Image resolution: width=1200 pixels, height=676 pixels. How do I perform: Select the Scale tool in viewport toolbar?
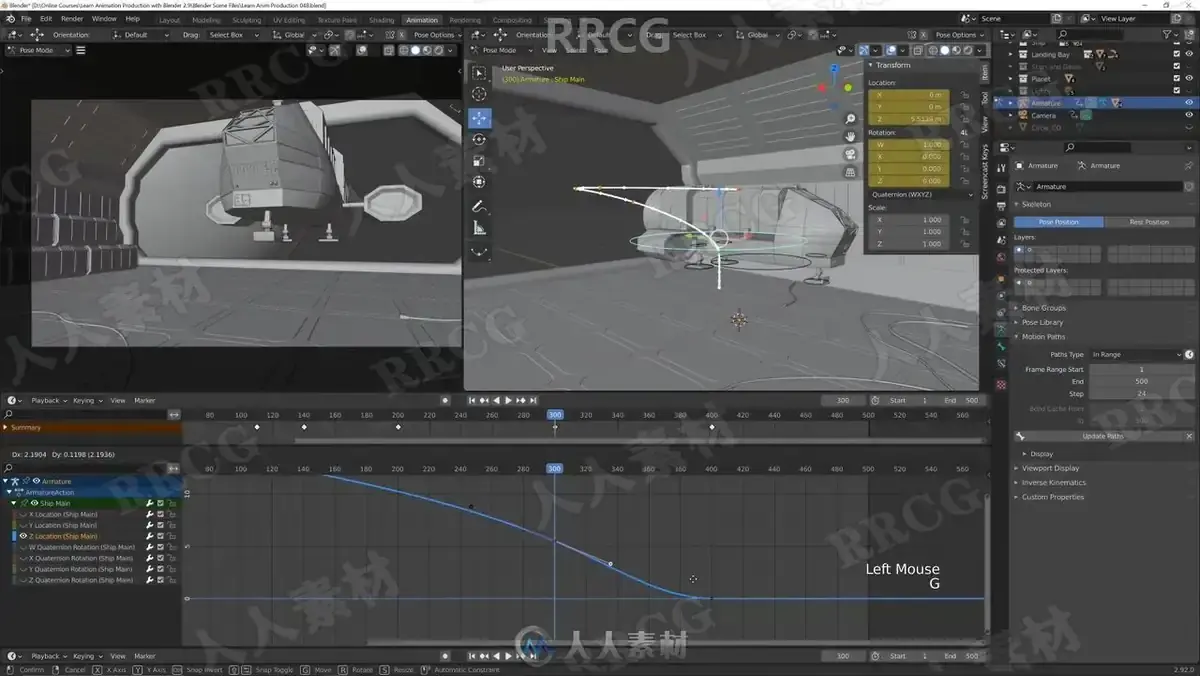click(x=479, y=160)
